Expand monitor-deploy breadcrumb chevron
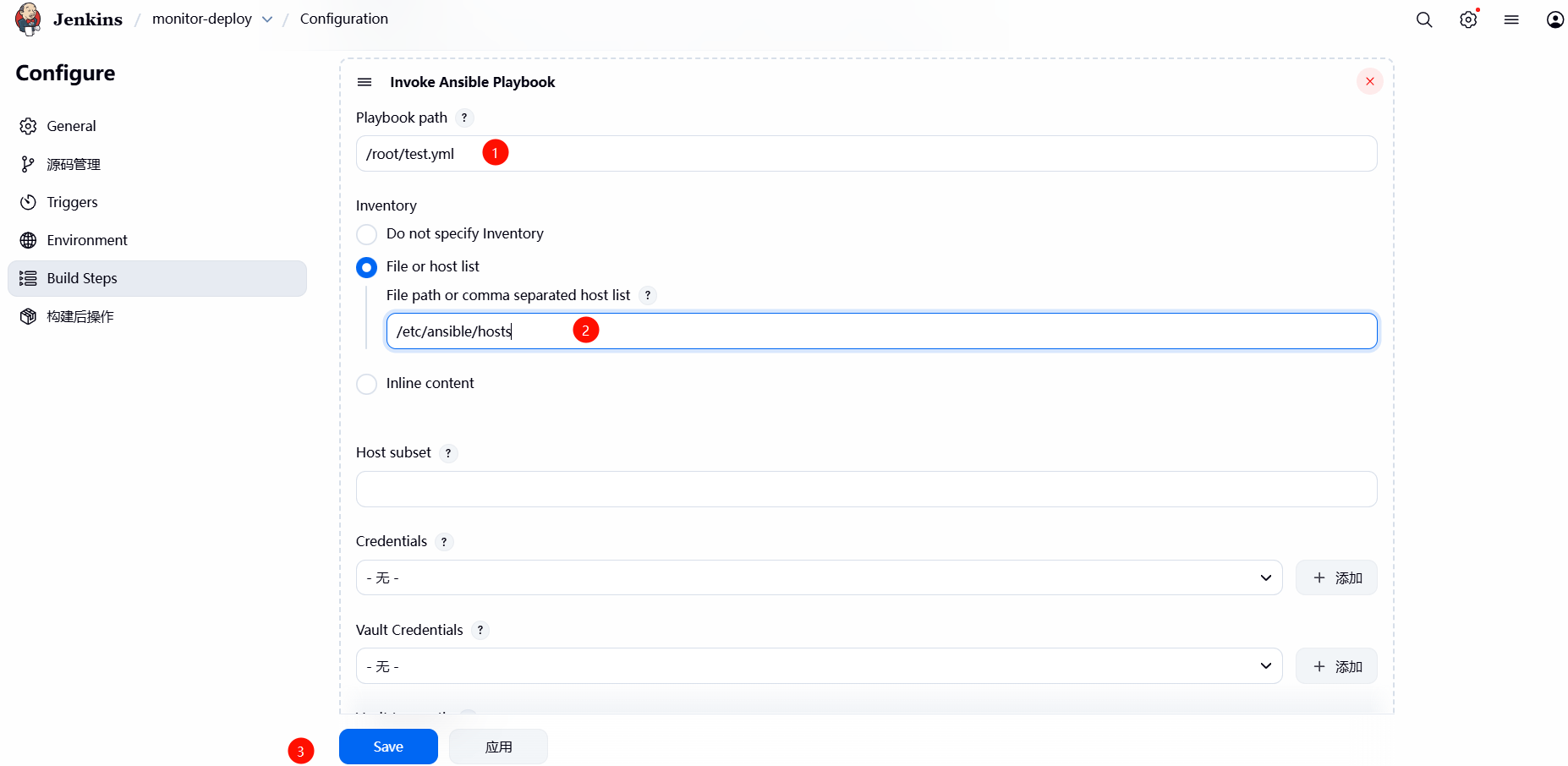 (267, 19)
